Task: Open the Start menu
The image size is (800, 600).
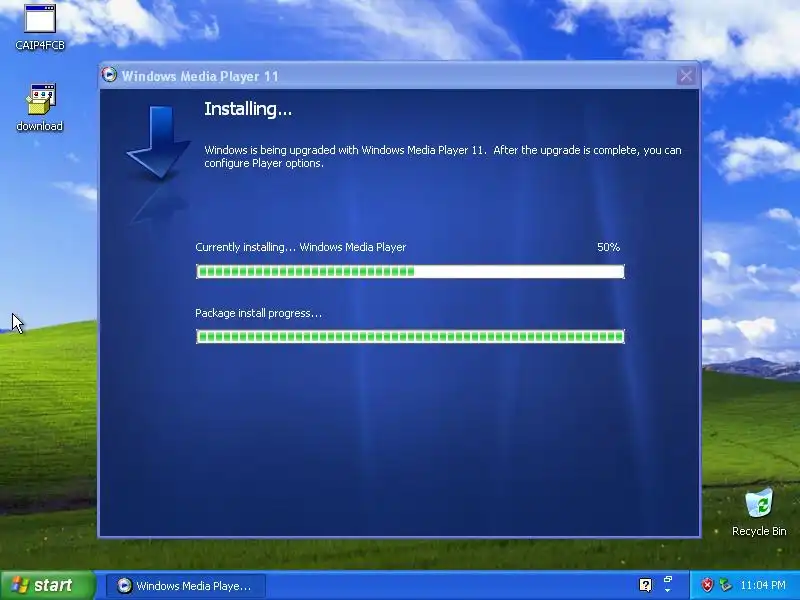Action: click(x=48, y=585)
